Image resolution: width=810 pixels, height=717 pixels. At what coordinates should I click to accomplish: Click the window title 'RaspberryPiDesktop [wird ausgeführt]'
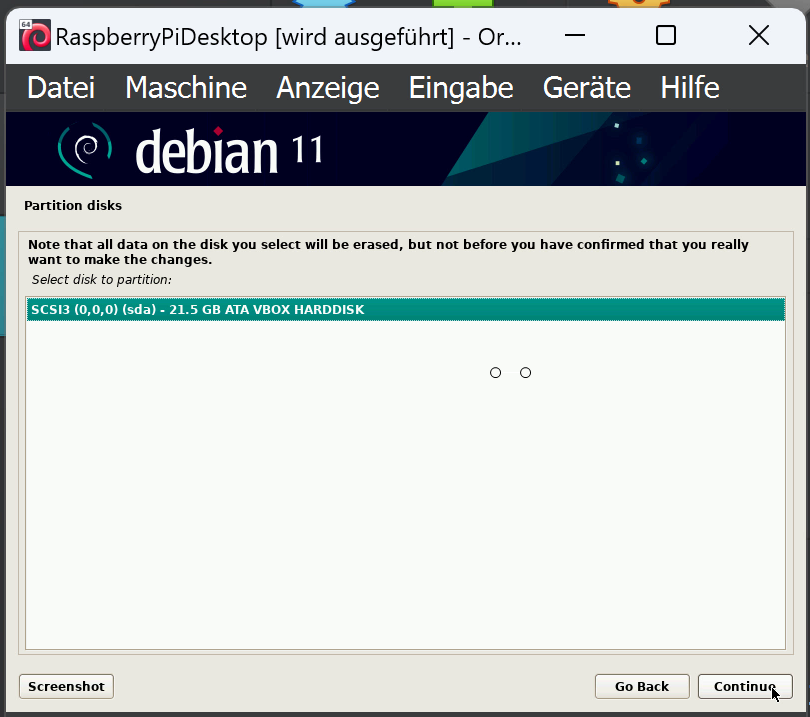(x=255, y=37)
